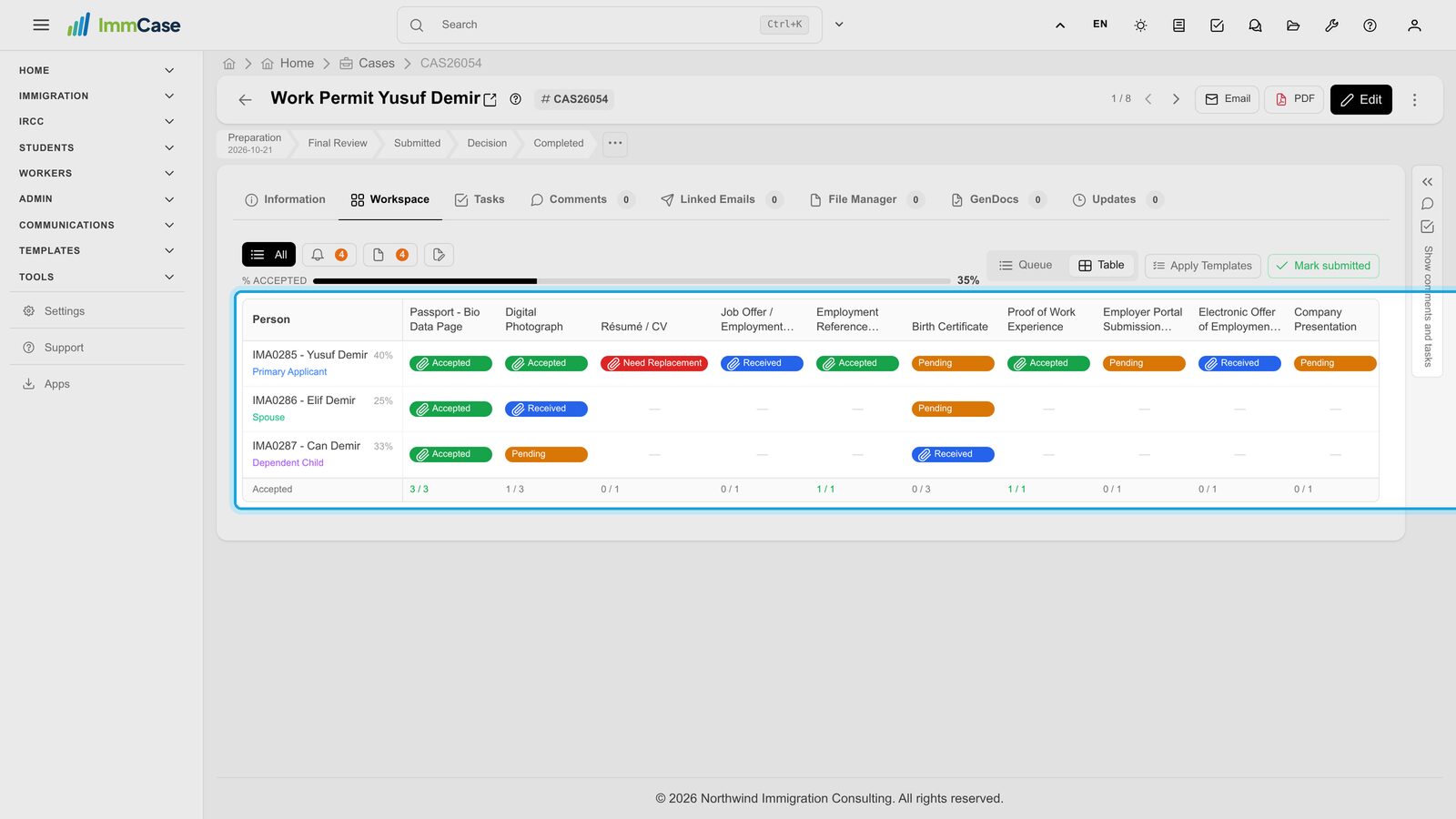Go back using the left arrow beside case title

[x=245, y=100]
